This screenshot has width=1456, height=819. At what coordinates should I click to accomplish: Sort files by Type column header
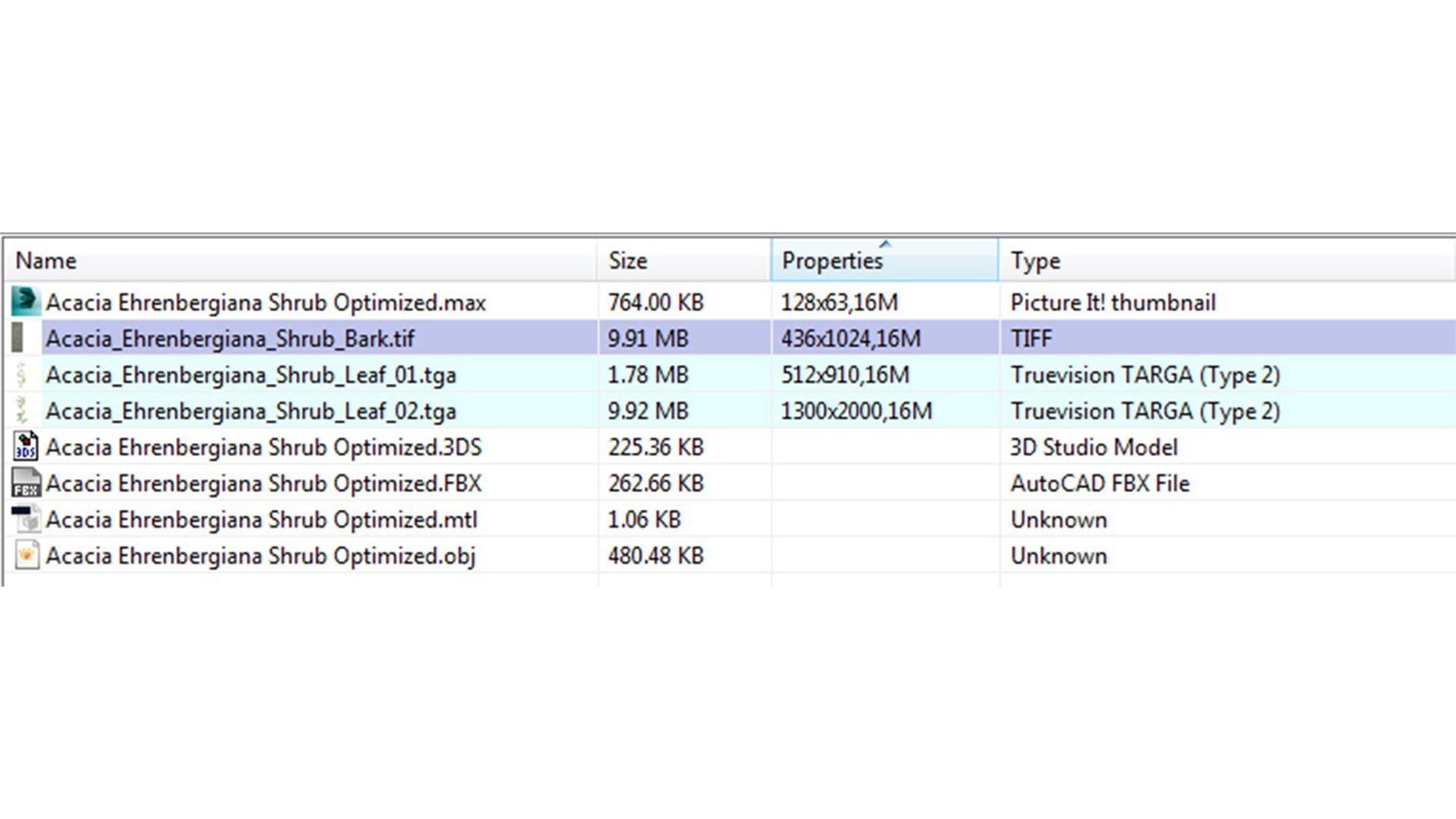point(1035,262)
